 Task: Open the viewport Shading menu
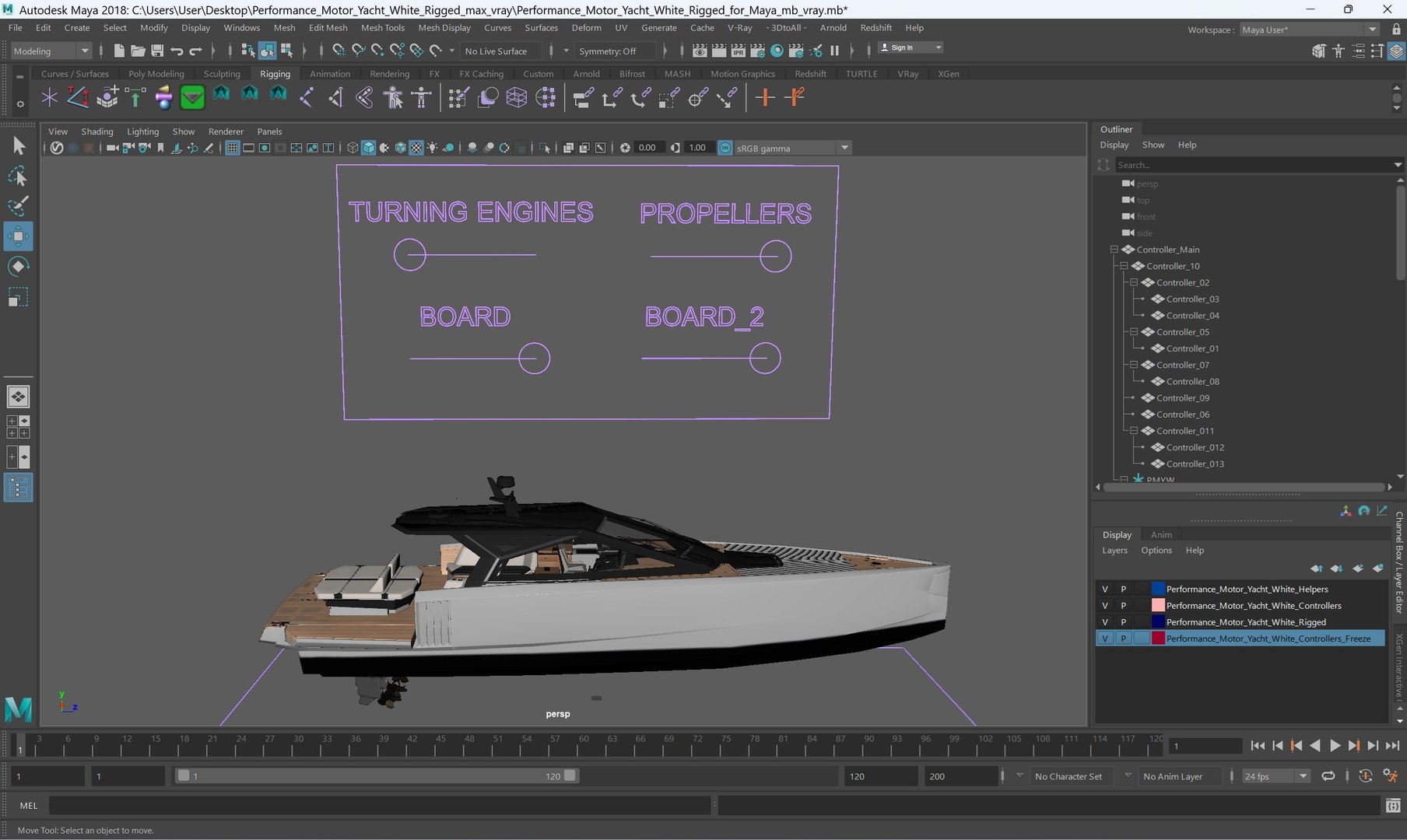click(97, 131)
